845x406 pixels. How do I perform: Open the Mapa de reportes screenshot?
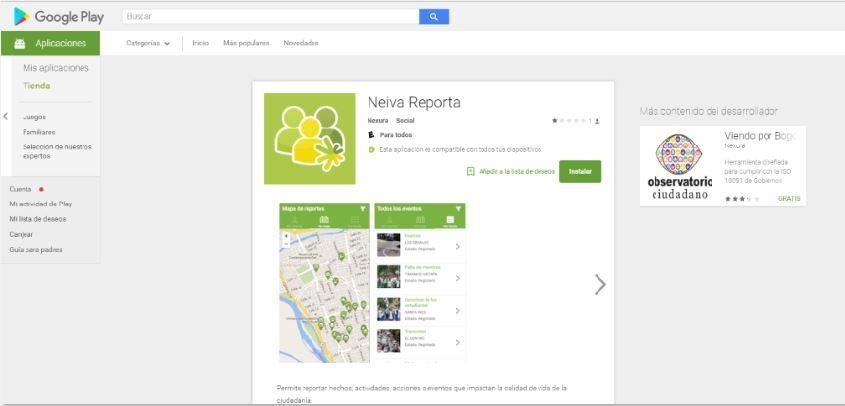coord(324,283)
